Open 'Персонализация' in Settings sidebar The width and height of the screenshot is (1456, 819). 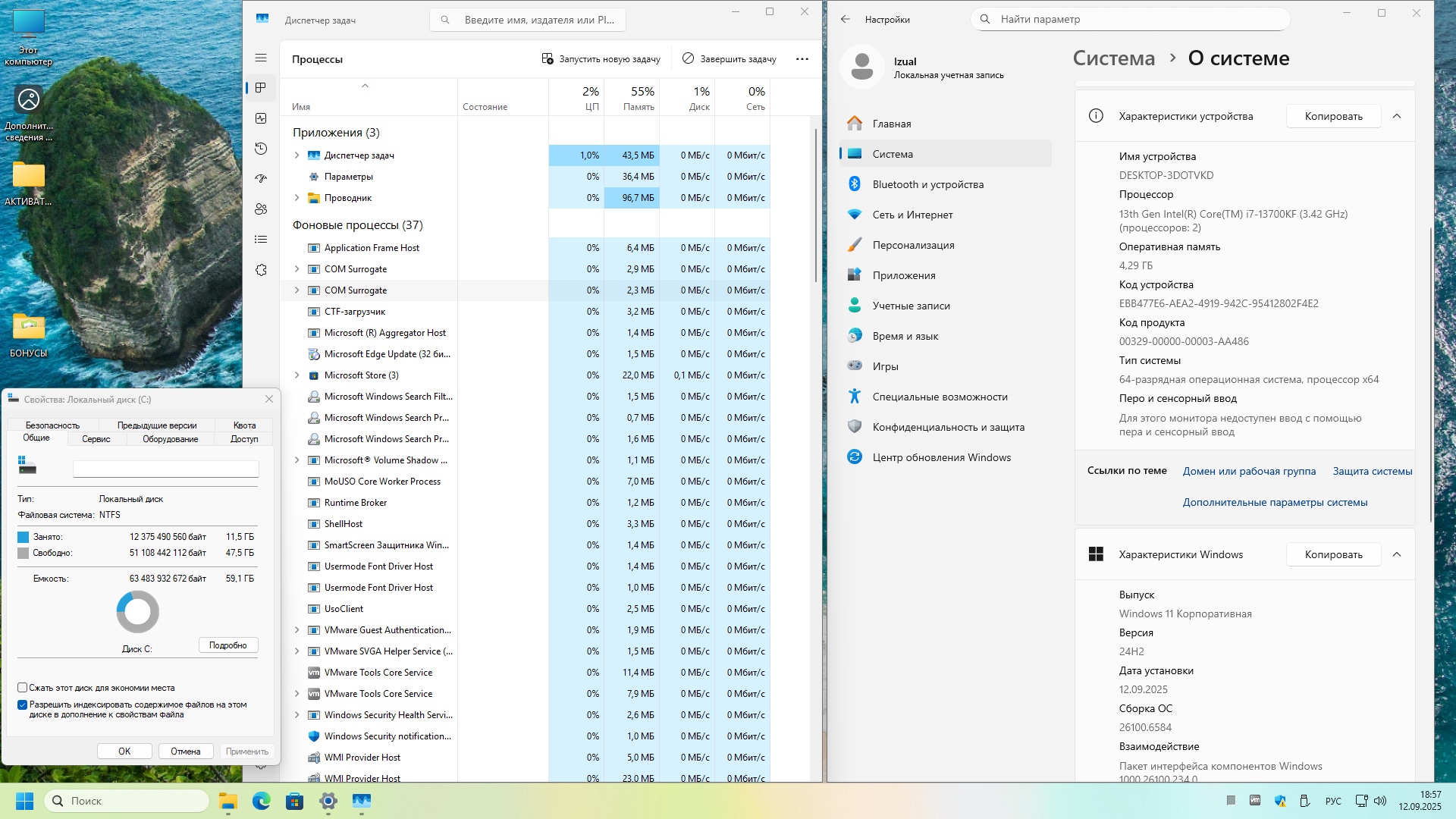(946, 245)
